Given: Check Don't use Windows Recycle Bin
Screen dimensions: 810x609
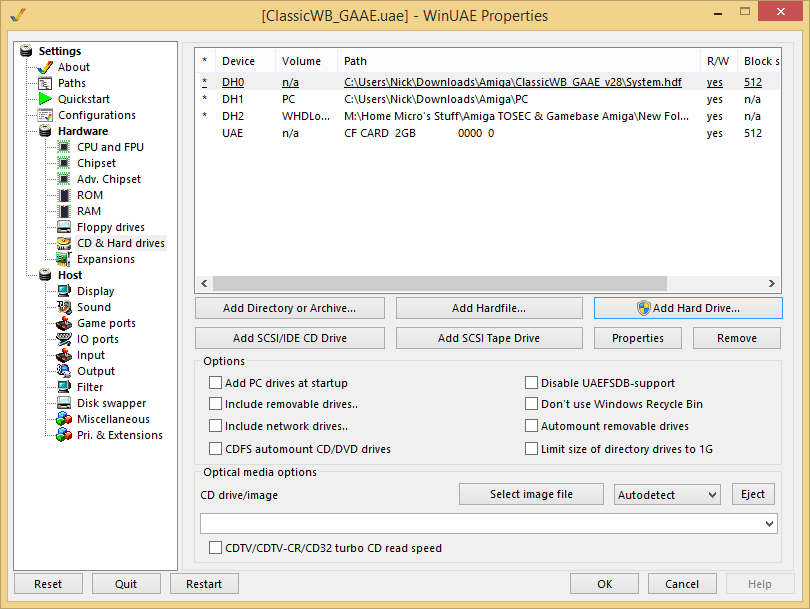Looking at the screenshot, I should tap(532, 404).
